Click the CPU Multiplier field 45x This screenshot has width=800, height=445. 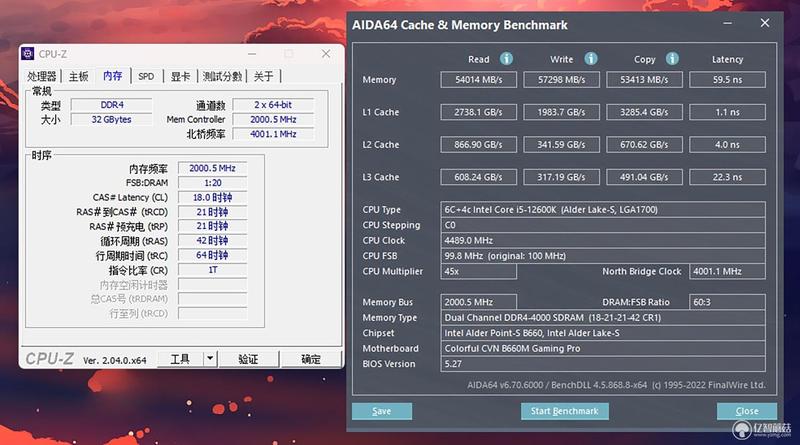[479, 271]
